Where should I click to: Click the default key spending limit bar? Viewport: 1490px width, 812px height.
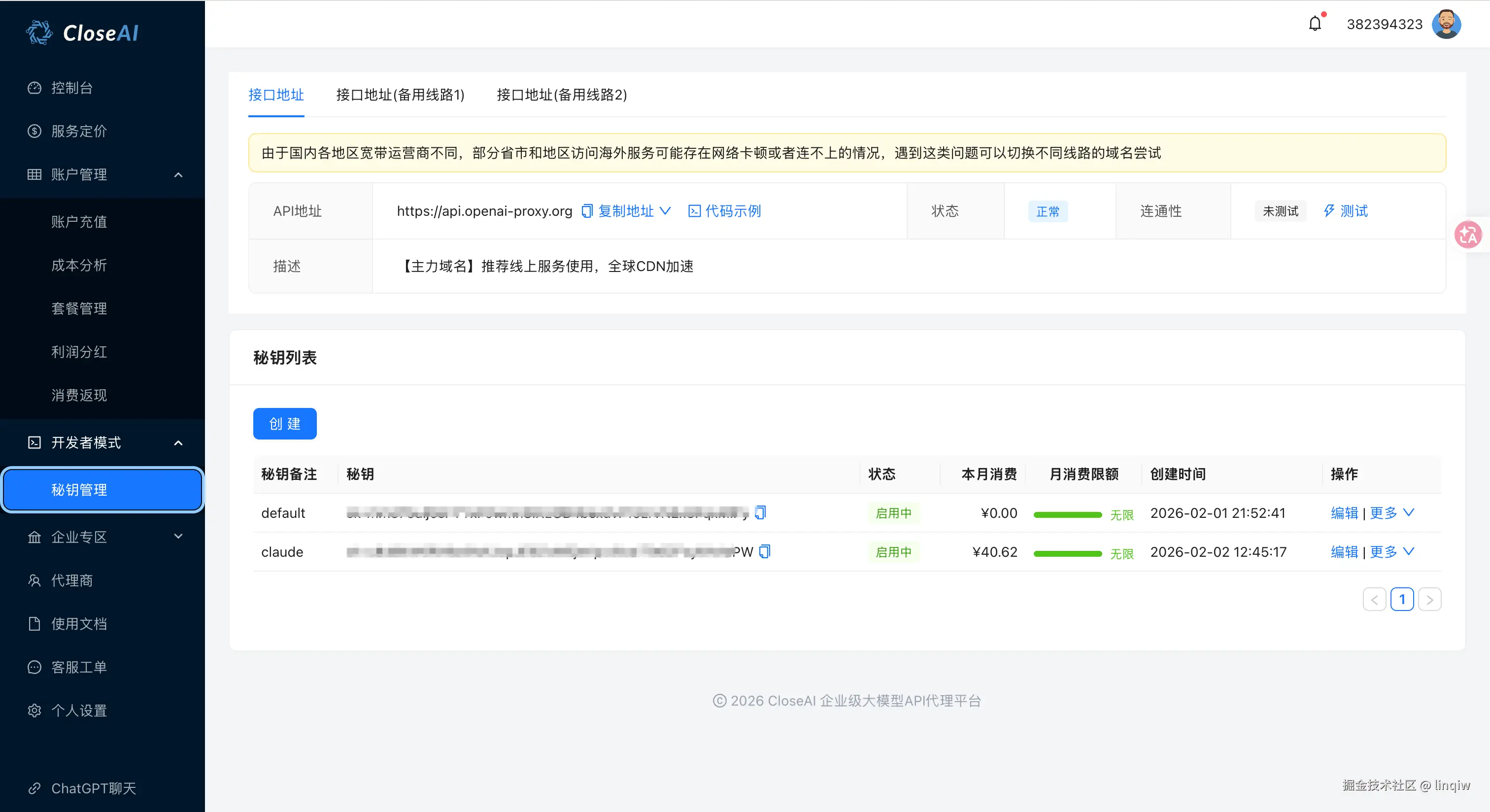coord(1067,514)
